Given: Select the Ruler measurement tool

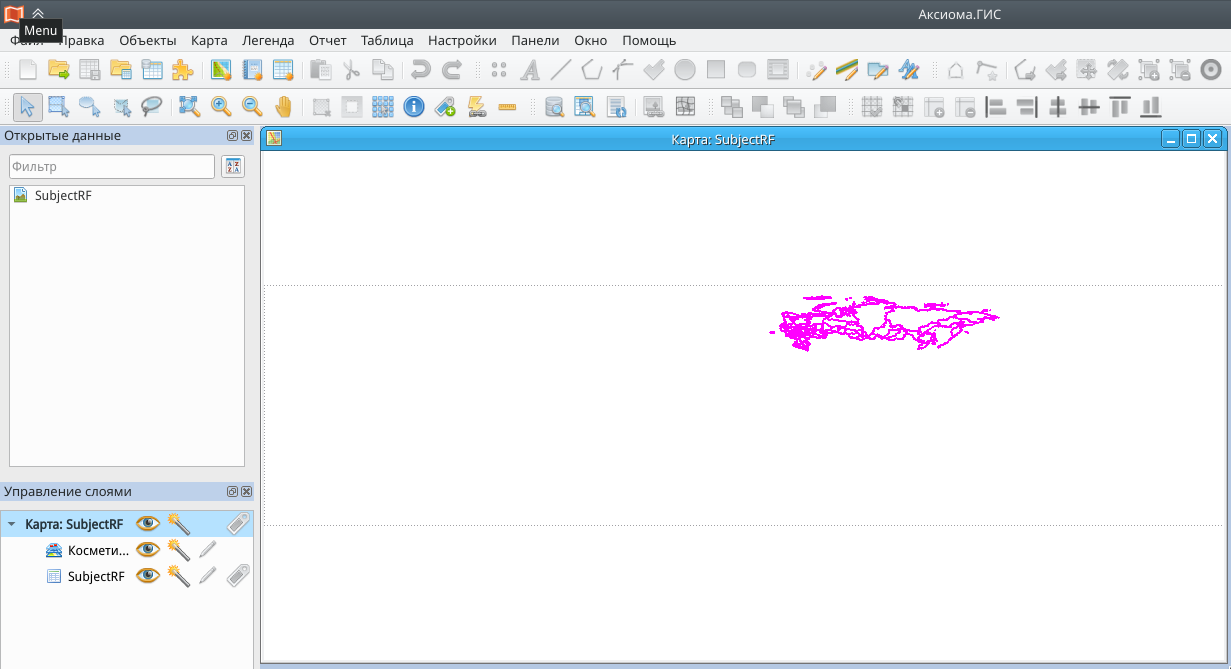Looking at the screenshot, I should pos(507,106).
